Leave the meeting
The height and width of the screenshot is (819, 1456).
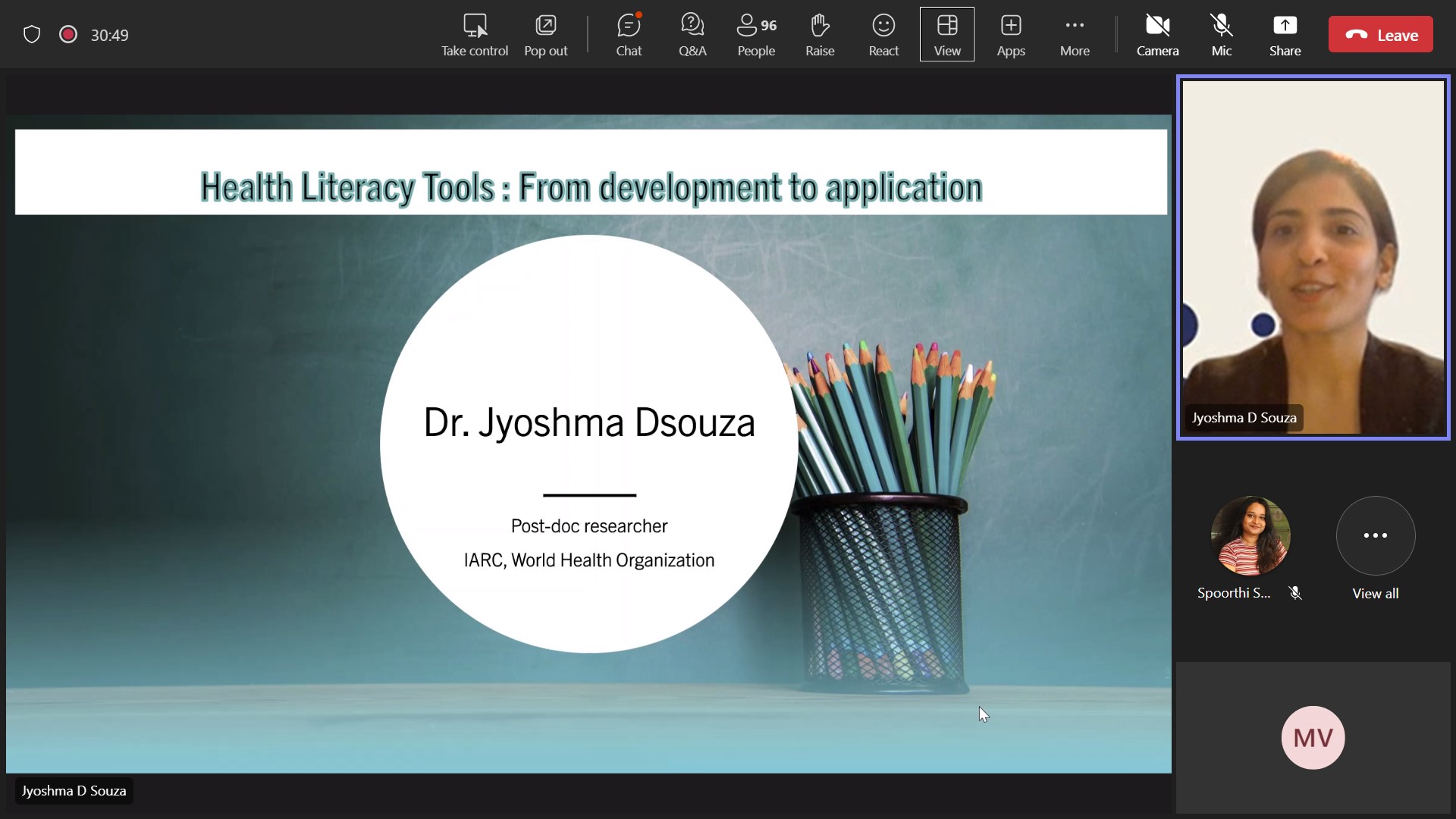pos(1380,35)
